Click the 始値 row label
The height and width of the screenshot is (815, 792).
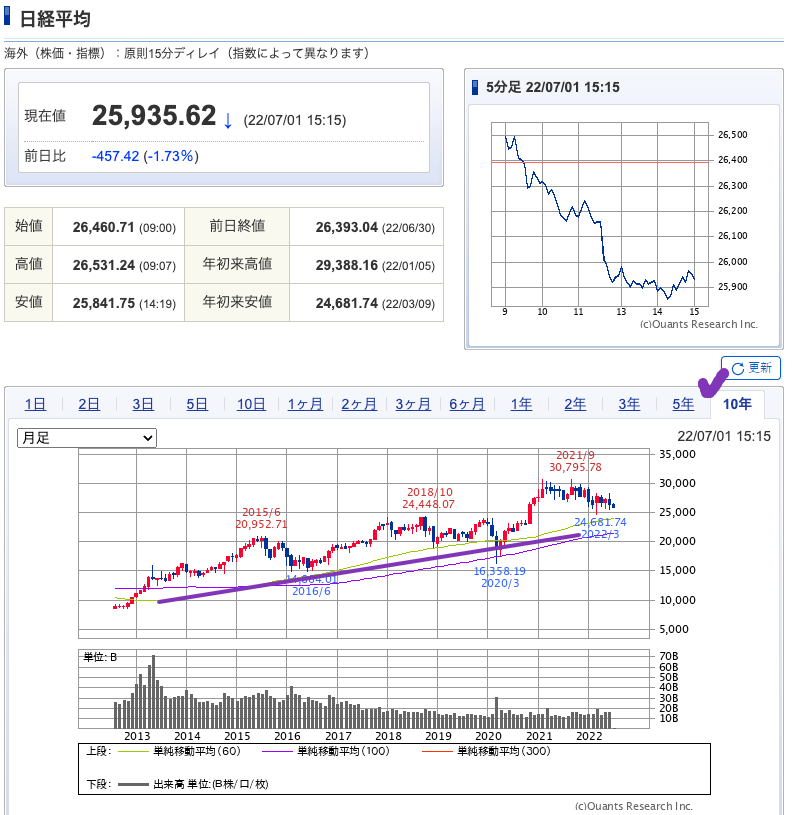tap(29, 226)
